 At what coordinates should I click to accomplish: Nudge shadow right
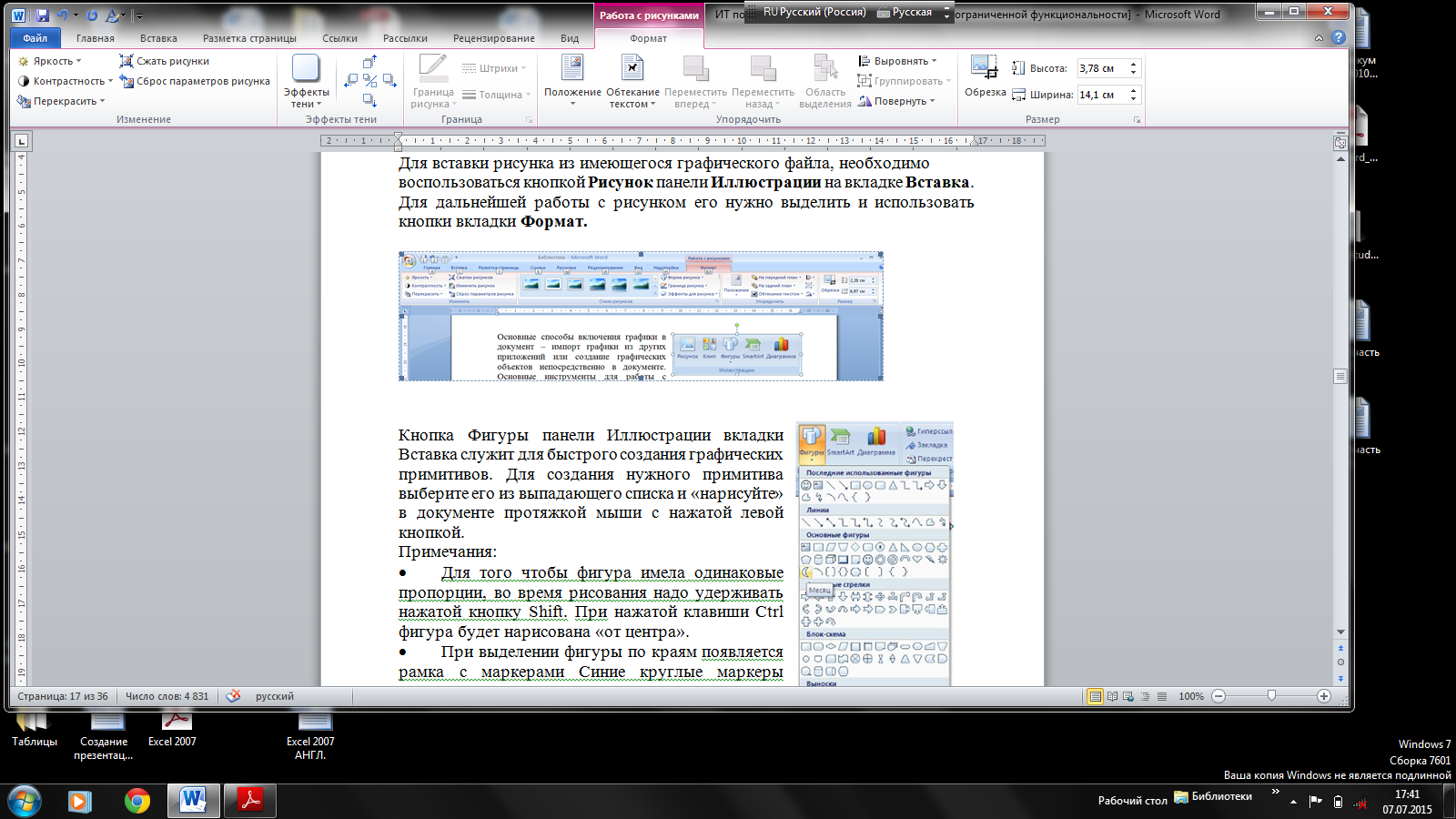tap(389, 81)
